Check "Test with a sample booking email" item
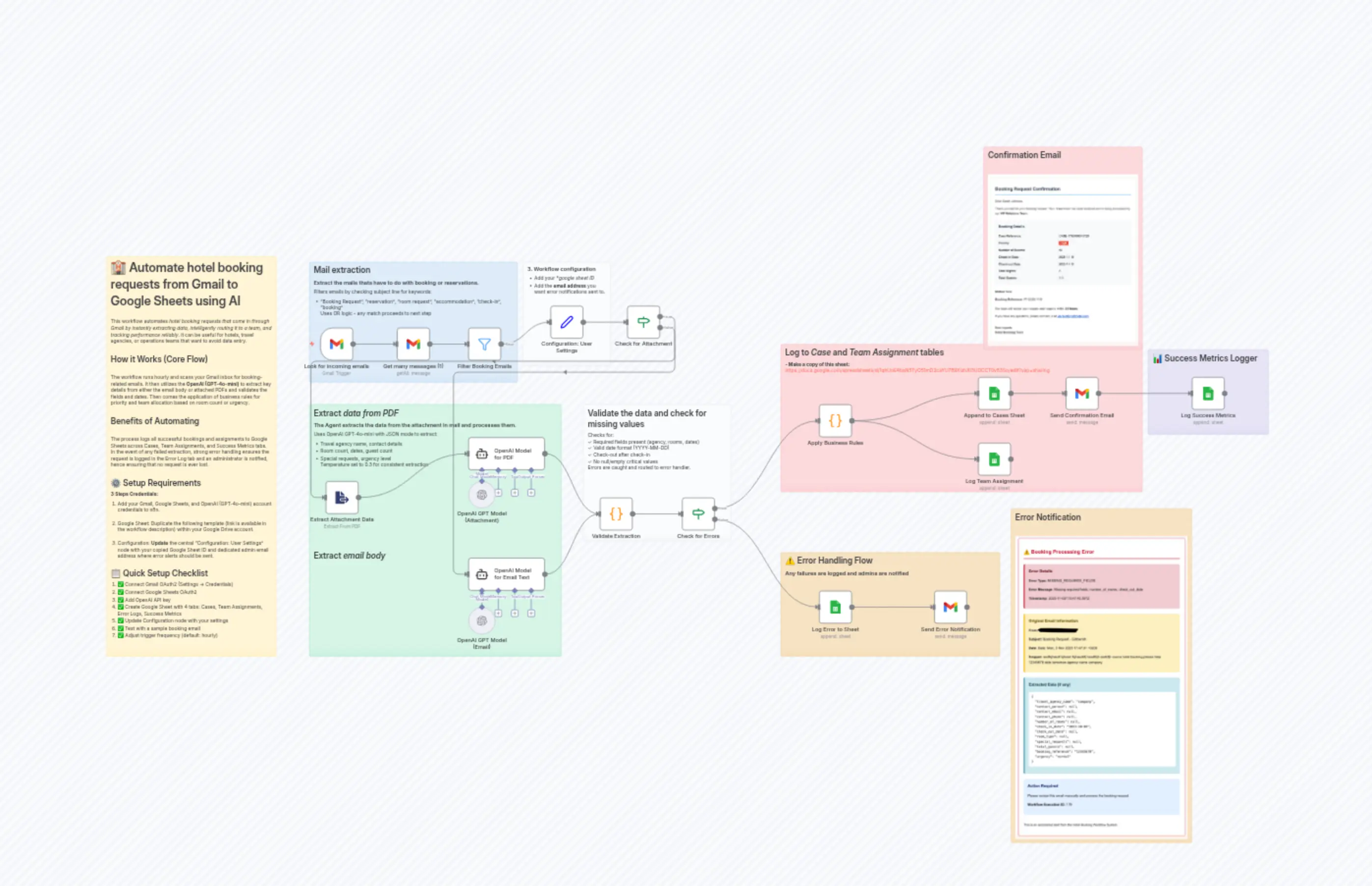1372x886 pixels. (x=121, y=629)
